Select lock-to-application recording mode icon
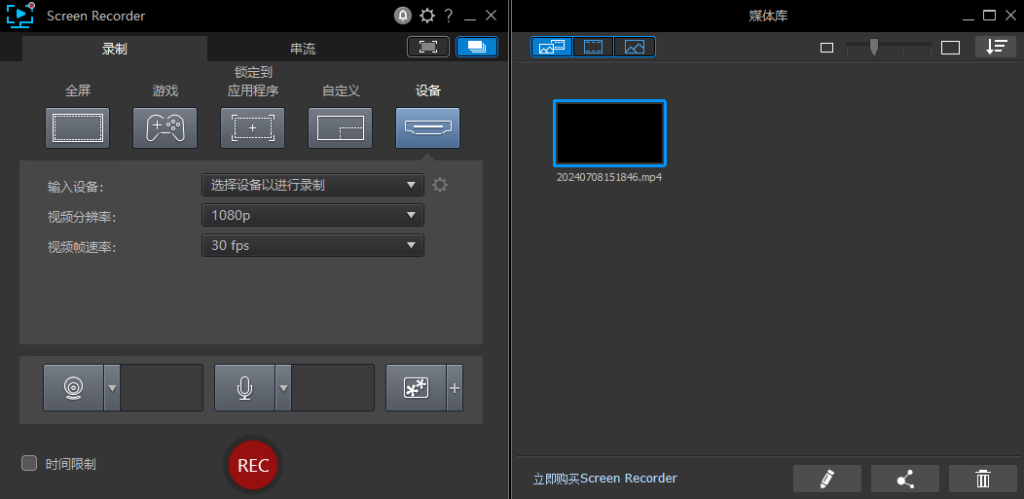This screenshot has width=1024, height=499. click(253, 127)
